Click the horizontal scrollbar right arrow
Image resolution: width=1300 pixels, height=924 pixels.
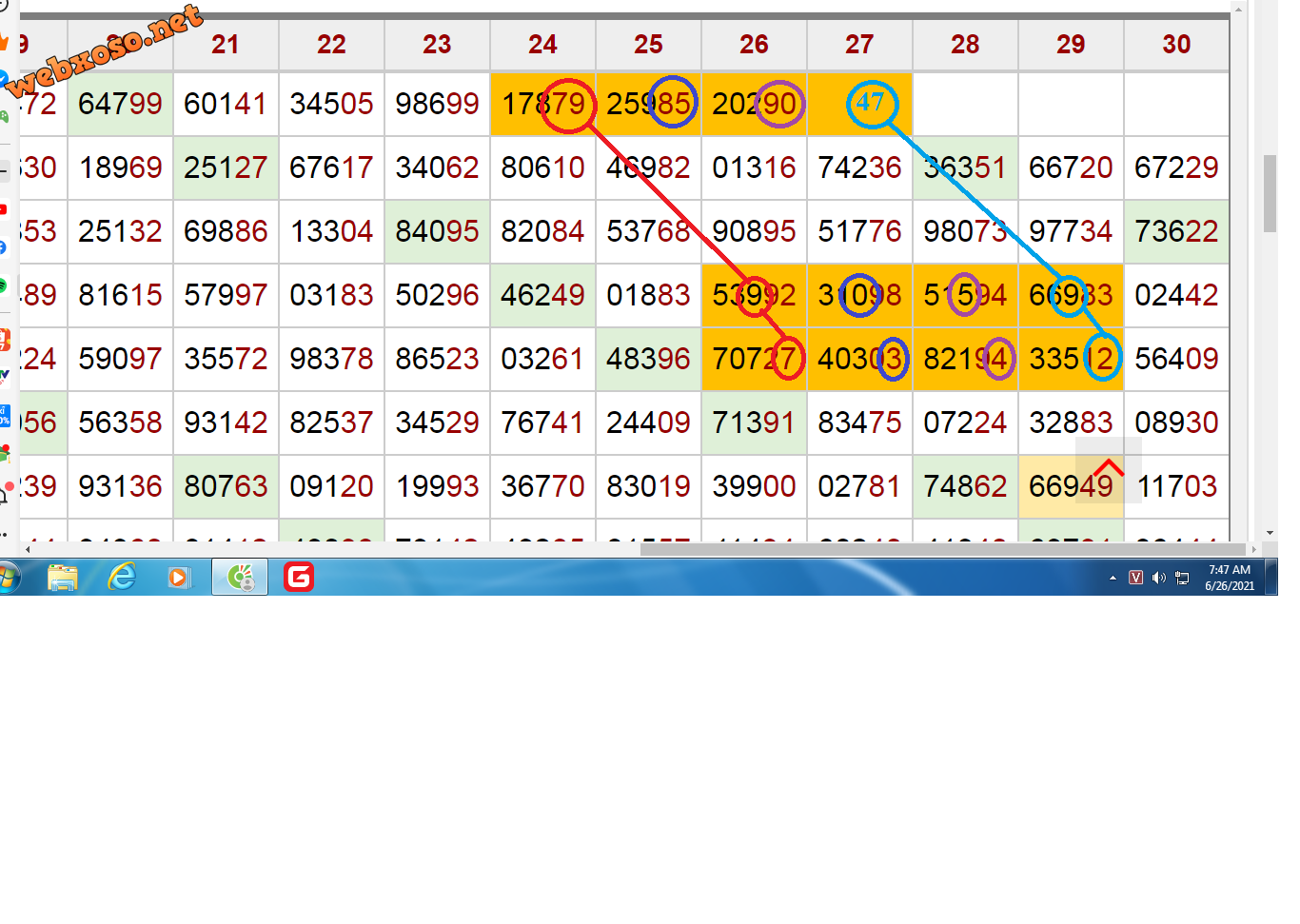[1253, 549]
